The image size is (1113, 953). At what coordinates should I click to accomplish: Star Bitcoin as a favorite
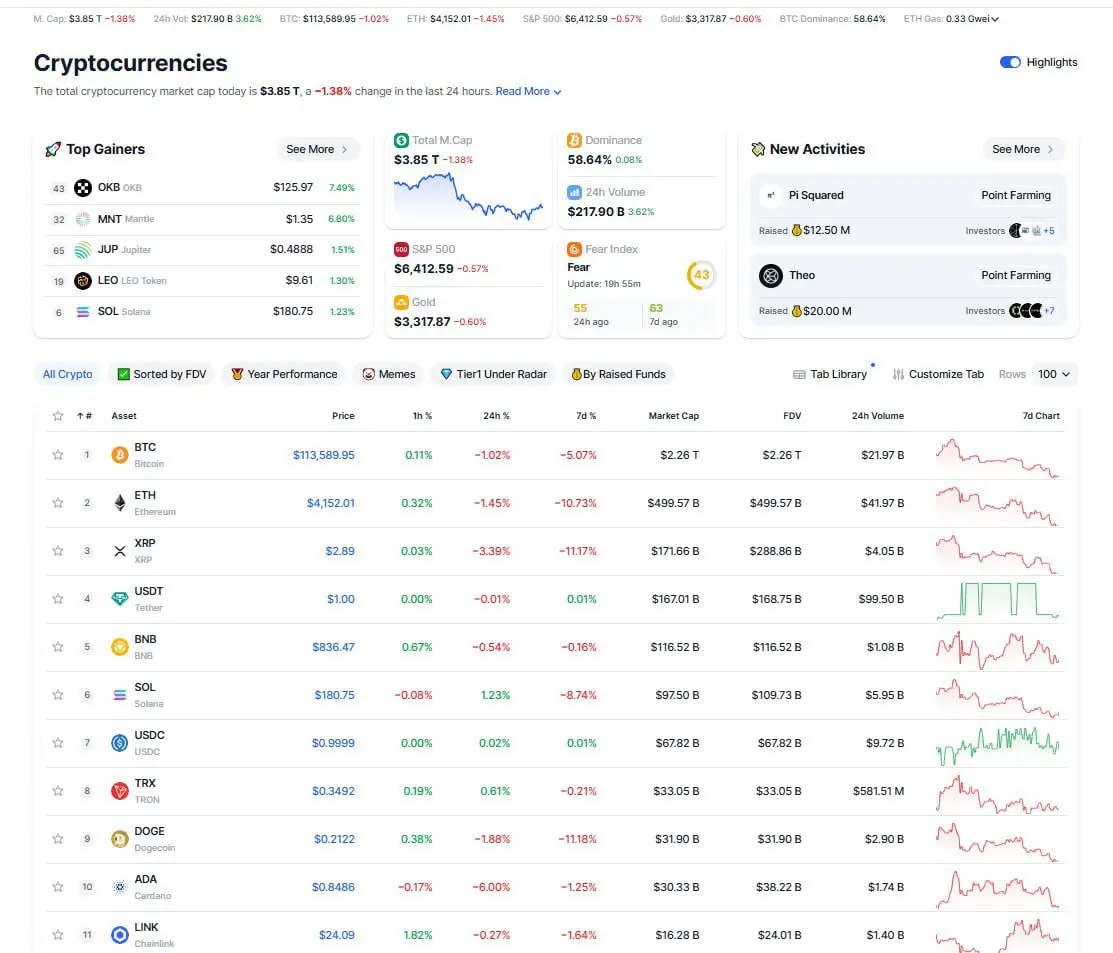(x=58, y=455)
